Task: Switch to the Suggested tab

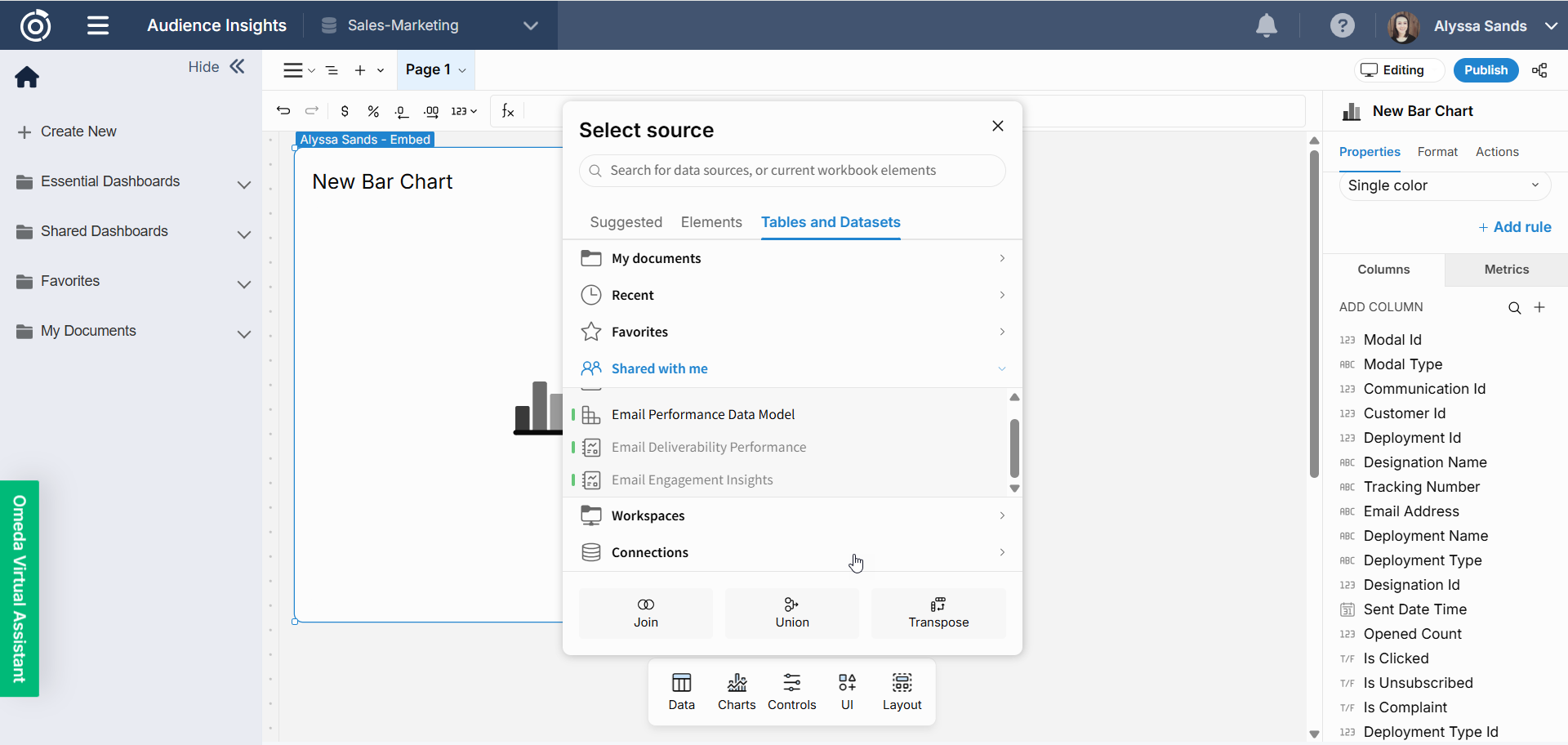Action: click(x=626, y=222)
